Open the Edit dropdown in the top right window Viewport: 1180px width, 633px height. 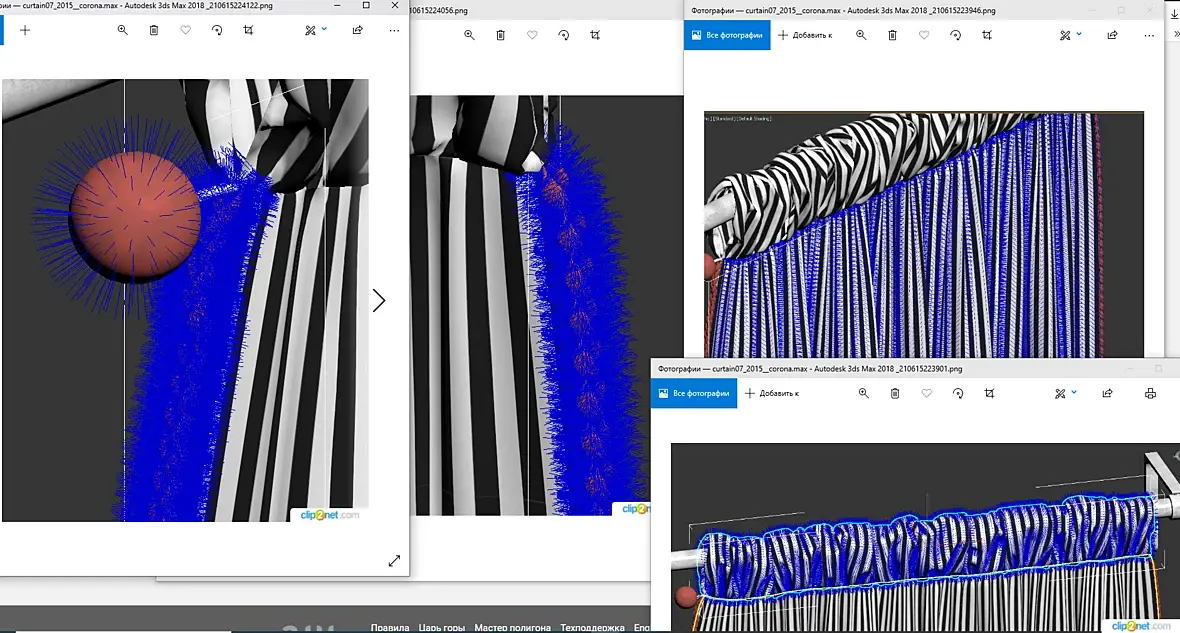point(1070,35)
